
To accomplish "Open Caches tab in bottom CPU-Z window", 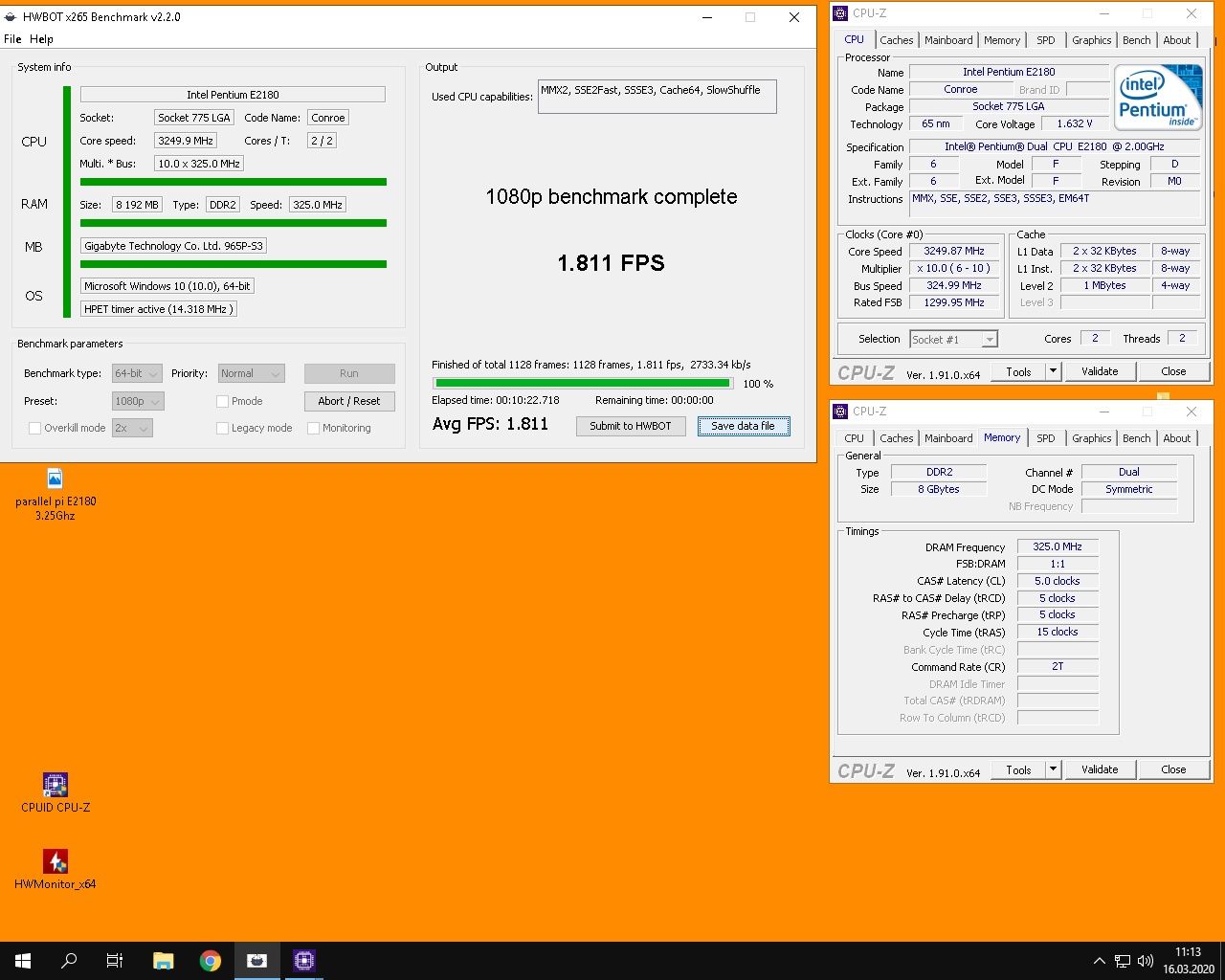I will click(x=896, y=438).
